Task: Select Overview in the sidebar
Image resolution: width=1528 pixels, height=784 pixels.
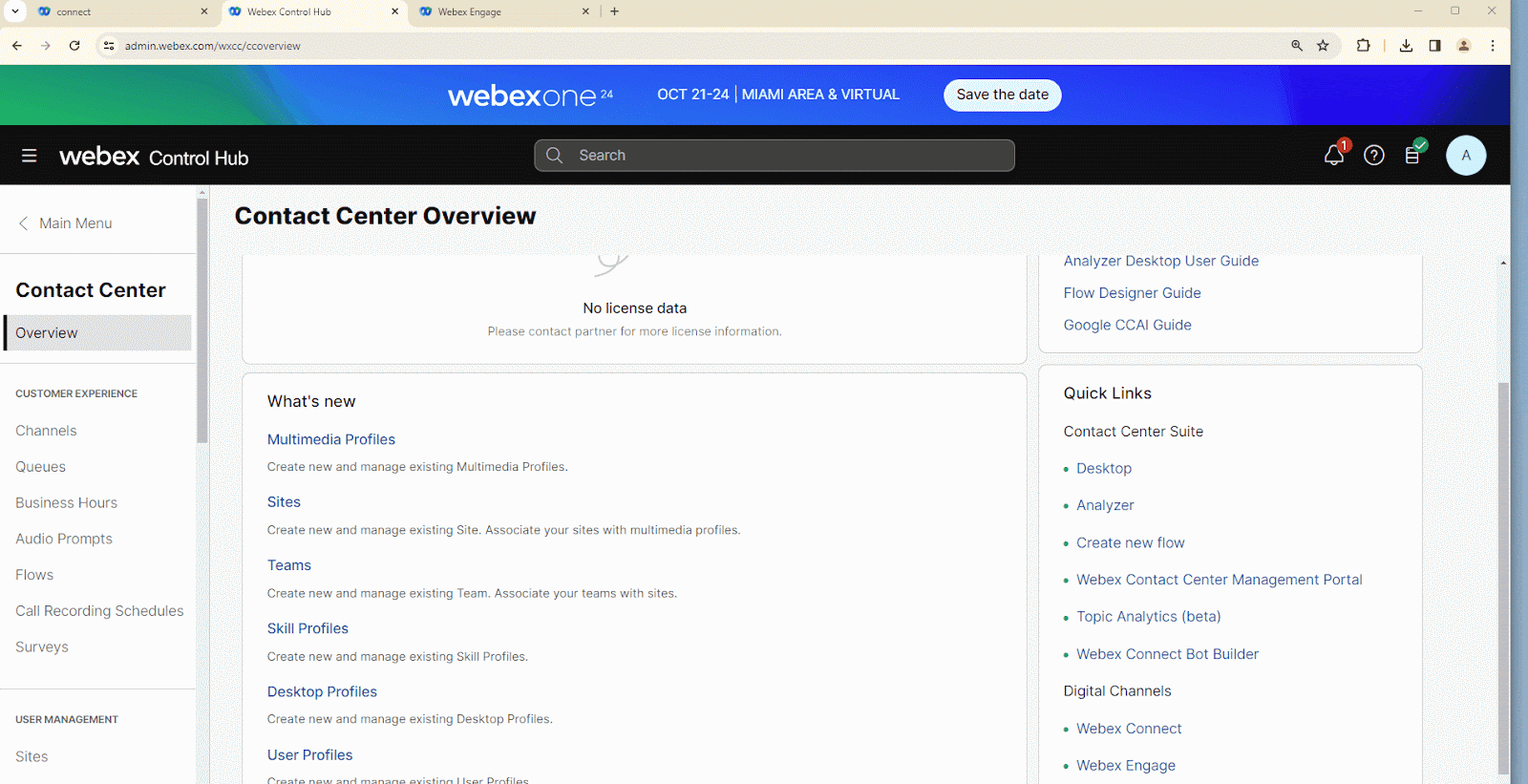Action: pyautogui.click(x=97, y=332)
